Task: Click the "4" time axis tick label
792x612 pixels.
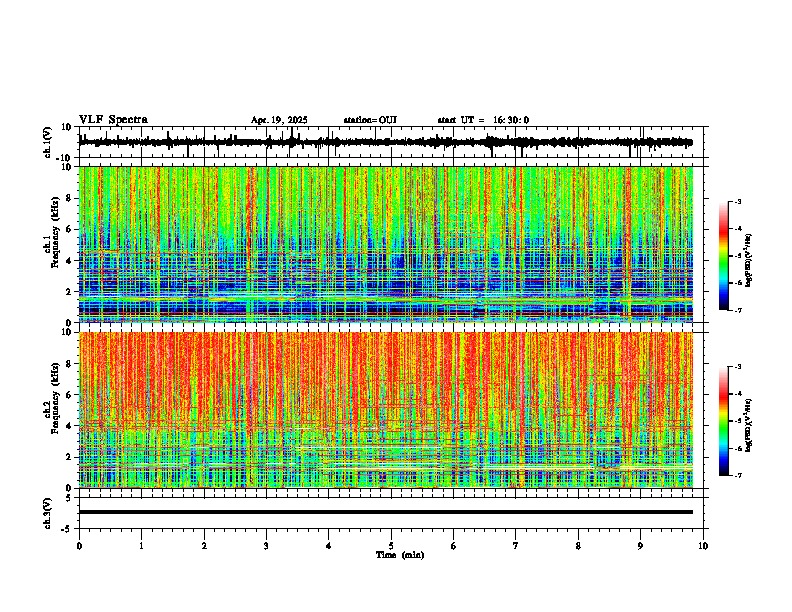Action: (x=329, y=546)
